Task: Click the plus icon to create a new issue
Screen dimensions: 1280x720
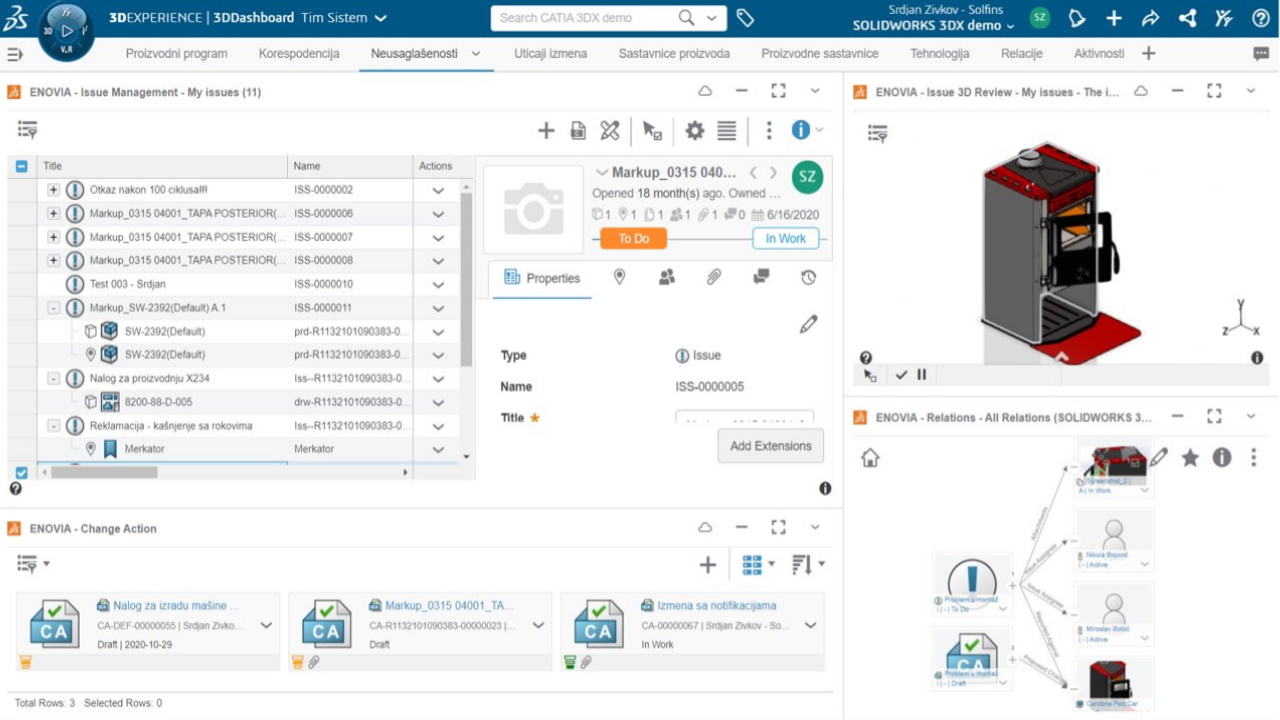Action: tap(546, 130)
